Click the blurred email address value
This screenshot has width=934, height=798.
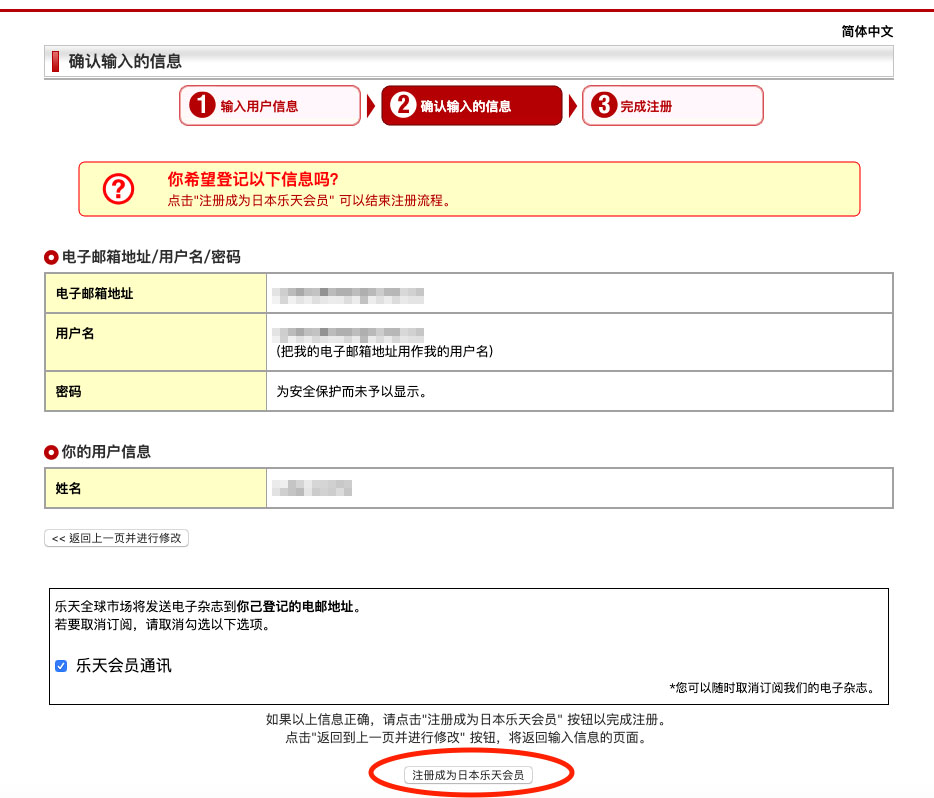pos(348,295)
